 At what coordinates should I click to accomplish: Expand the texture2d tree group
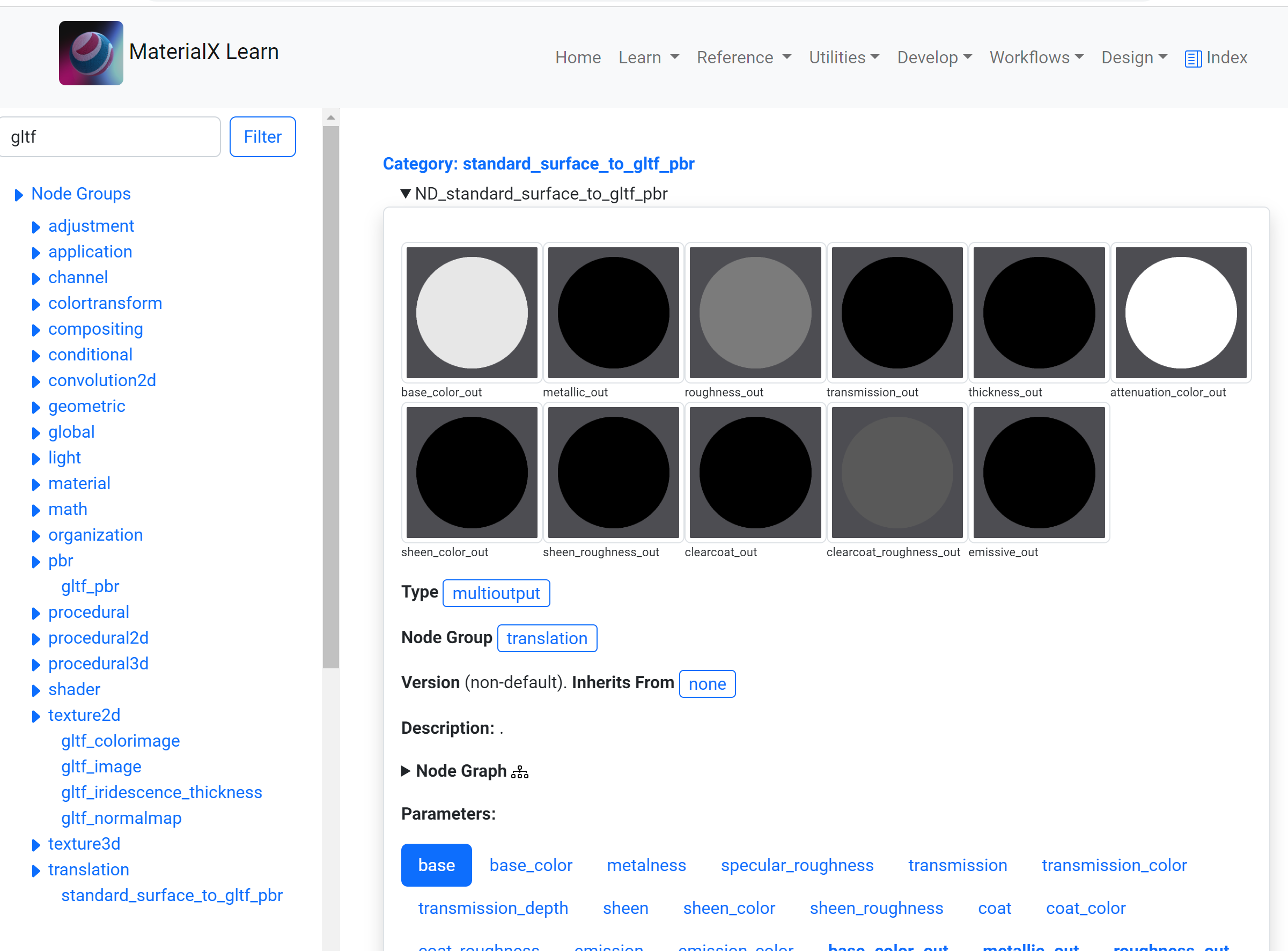(x=36, y=716)
